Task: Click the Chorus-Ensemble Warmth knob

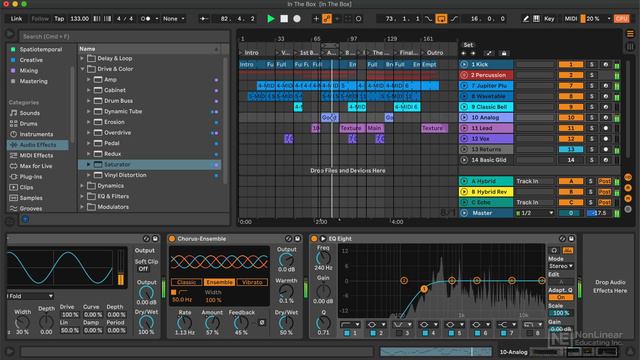Action: tap(286, 291)
